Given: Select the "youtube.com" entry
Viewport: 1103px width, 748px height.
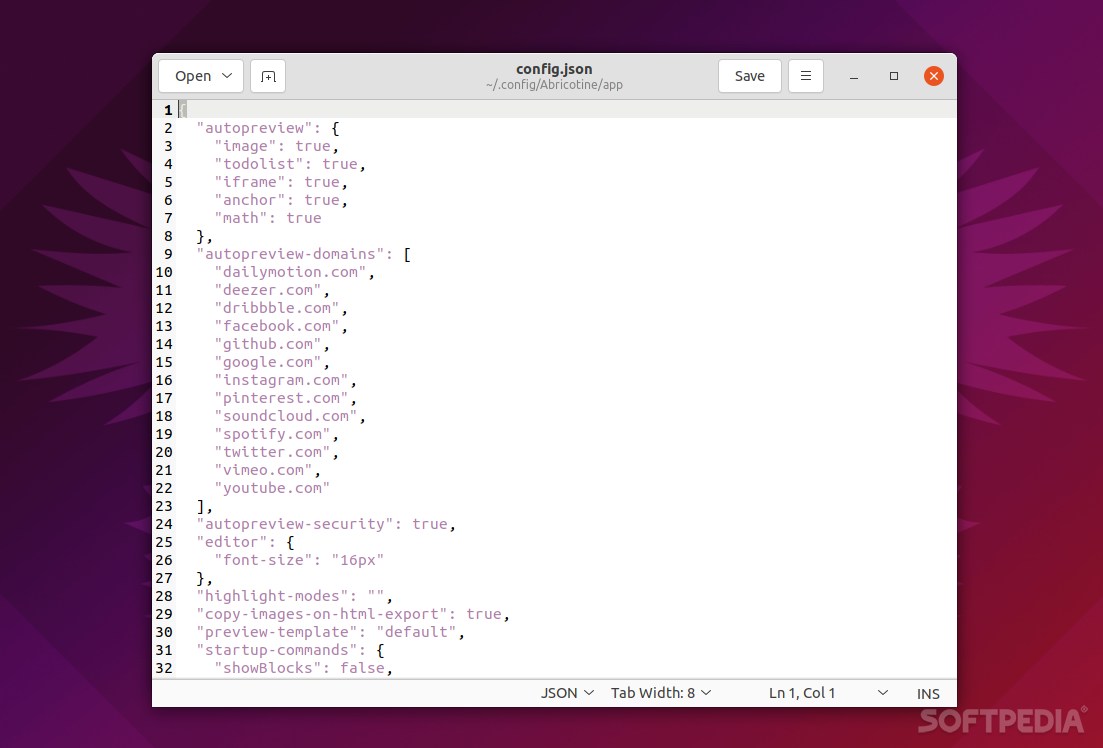Looking at the screenshot, I should [x=272, y=488].
